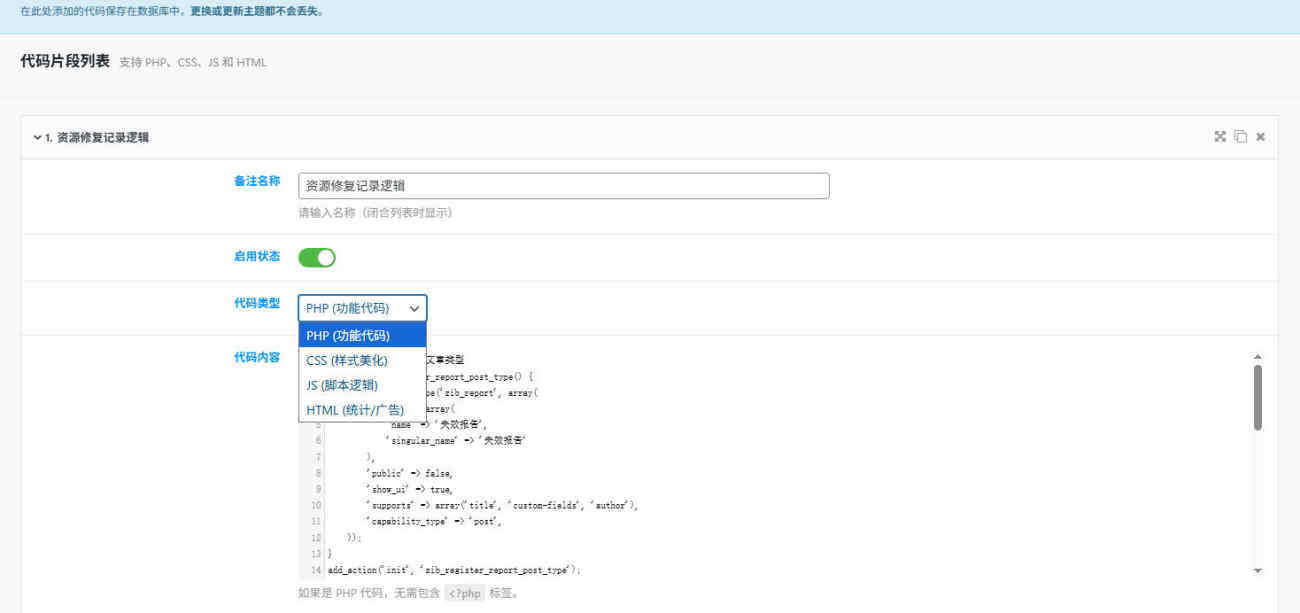The image size is (1300, 613).
Task: Toggle the 启用状态 switch off
Action: [x=317, y=258]
